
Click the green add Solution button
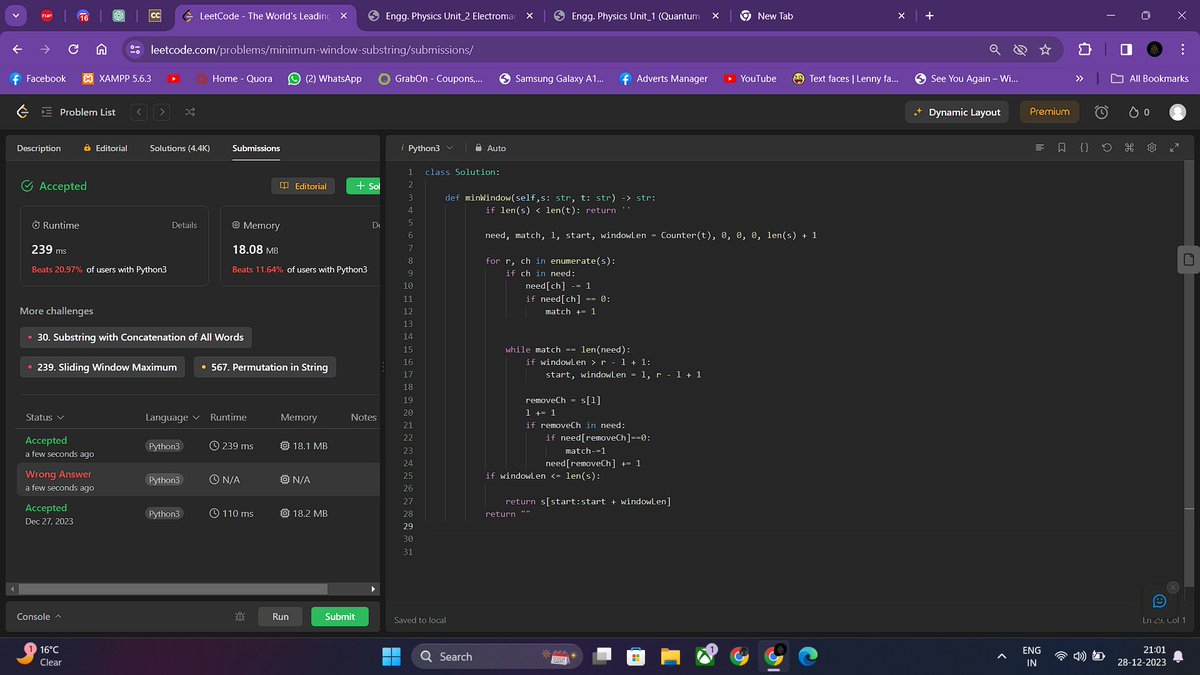(x=363, y=186)
